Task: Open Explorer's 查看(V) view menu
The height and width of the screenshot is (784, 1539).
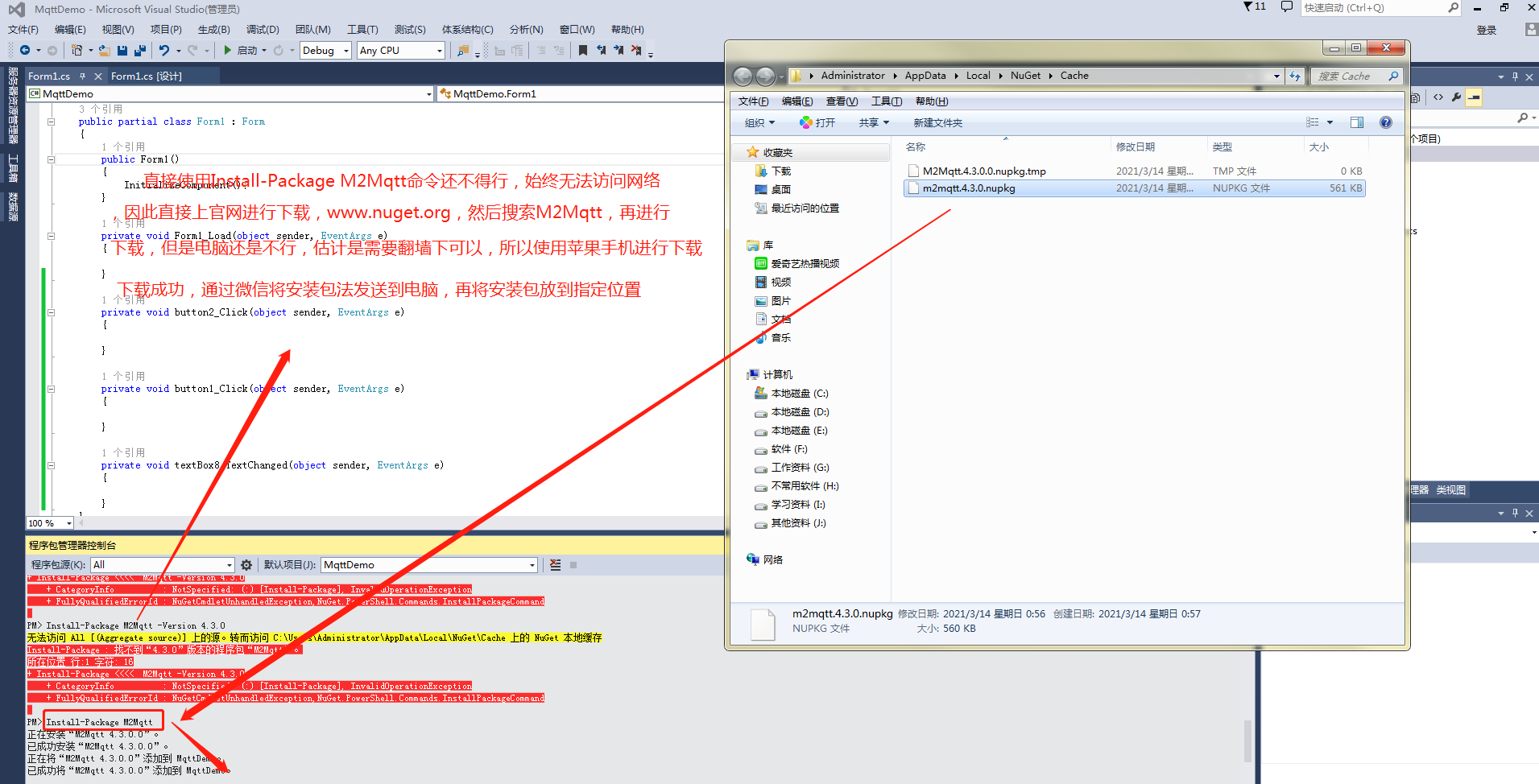Action: (x=842, y=101)
